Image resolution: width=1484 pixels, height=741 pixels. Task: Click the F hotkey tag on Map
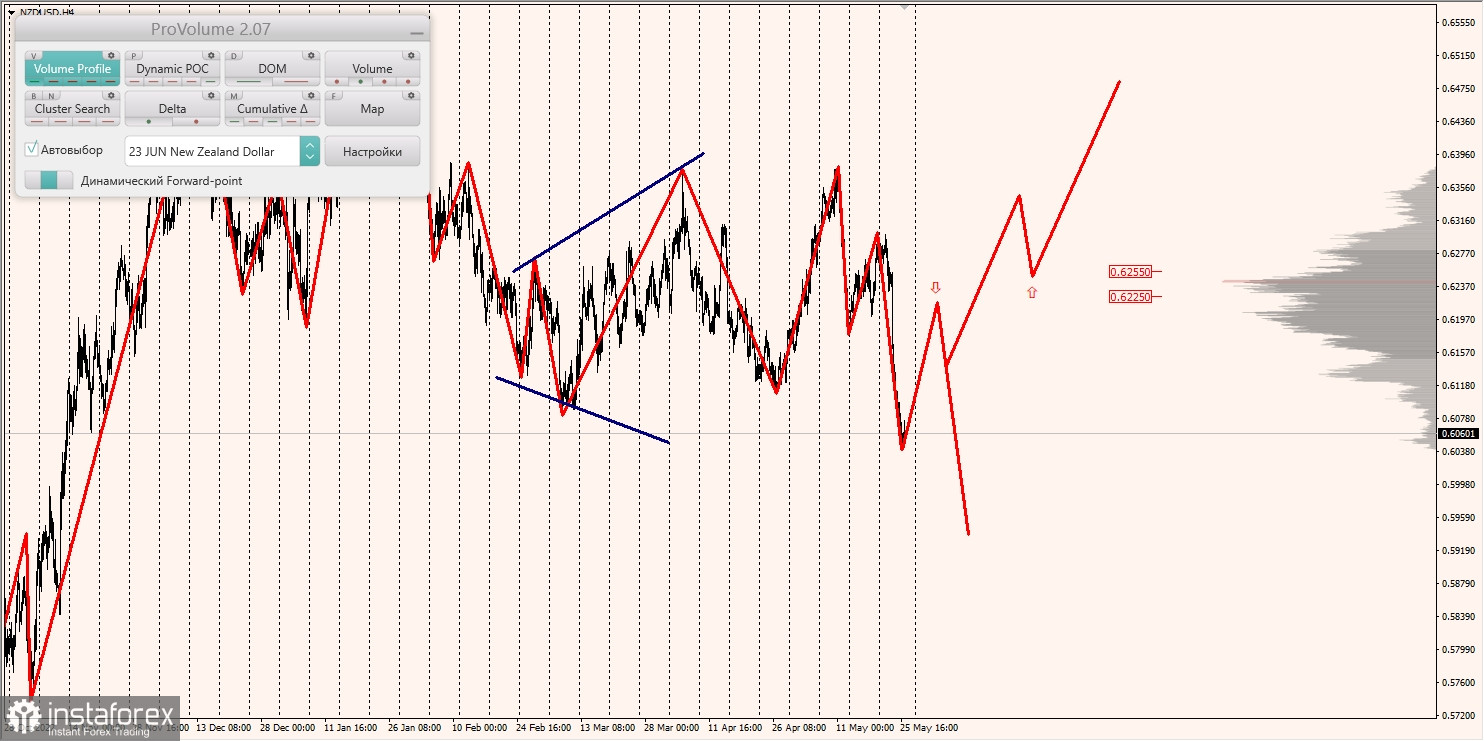pos(335,96)
